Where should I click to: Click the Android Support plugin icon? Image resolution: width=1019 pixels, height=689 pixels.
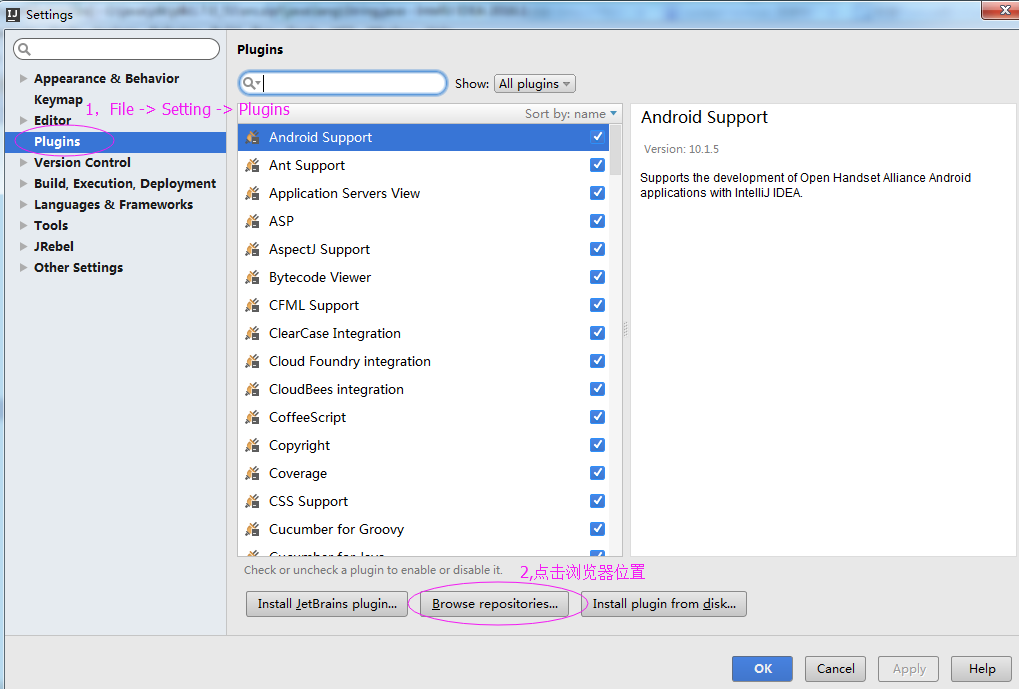coord(252,137)
